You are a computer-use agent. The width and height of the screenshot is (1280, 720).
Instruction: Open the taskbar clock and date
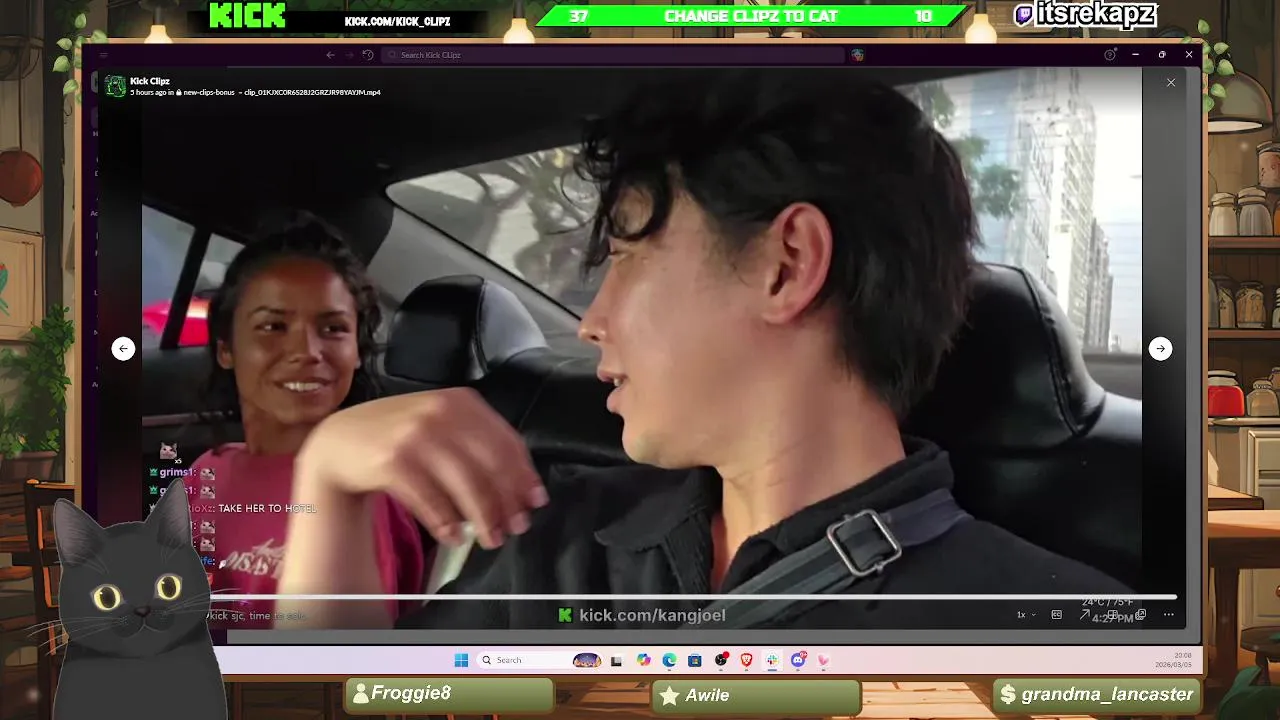pyautogui.click(x=1171, y=660)
